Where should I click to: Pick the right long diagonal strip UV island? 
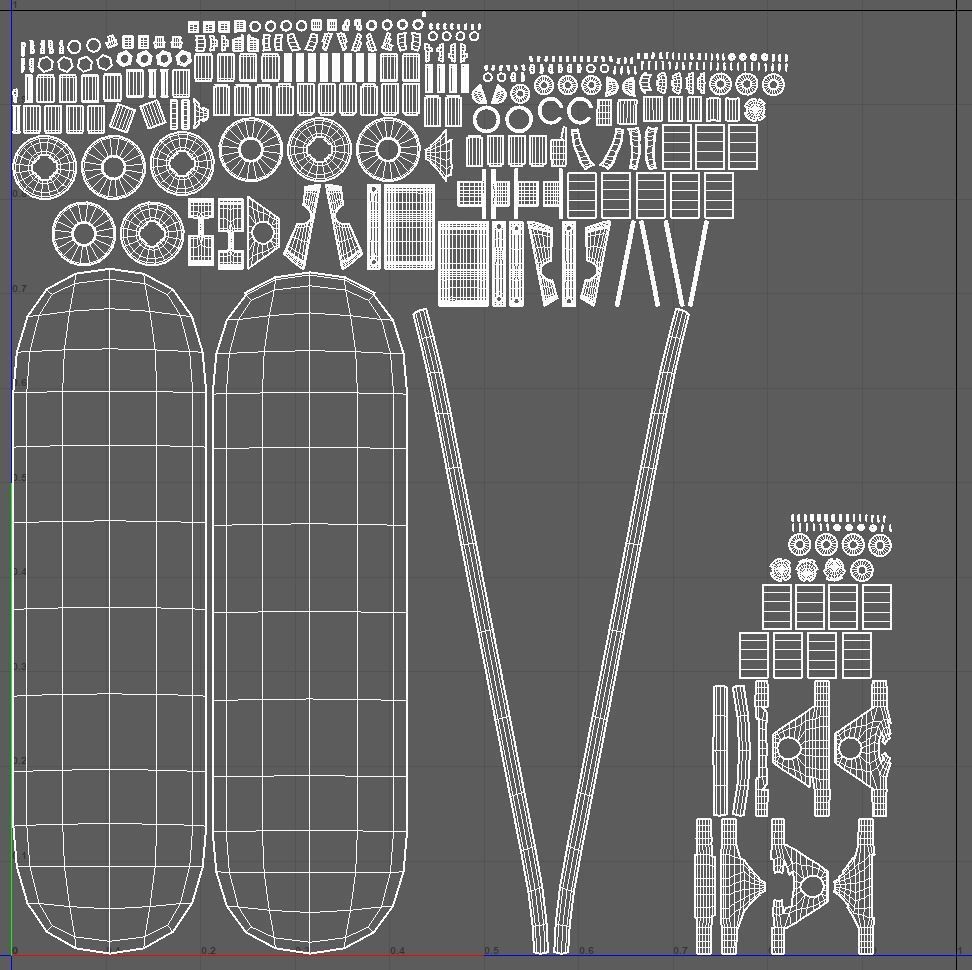point(621,630)
